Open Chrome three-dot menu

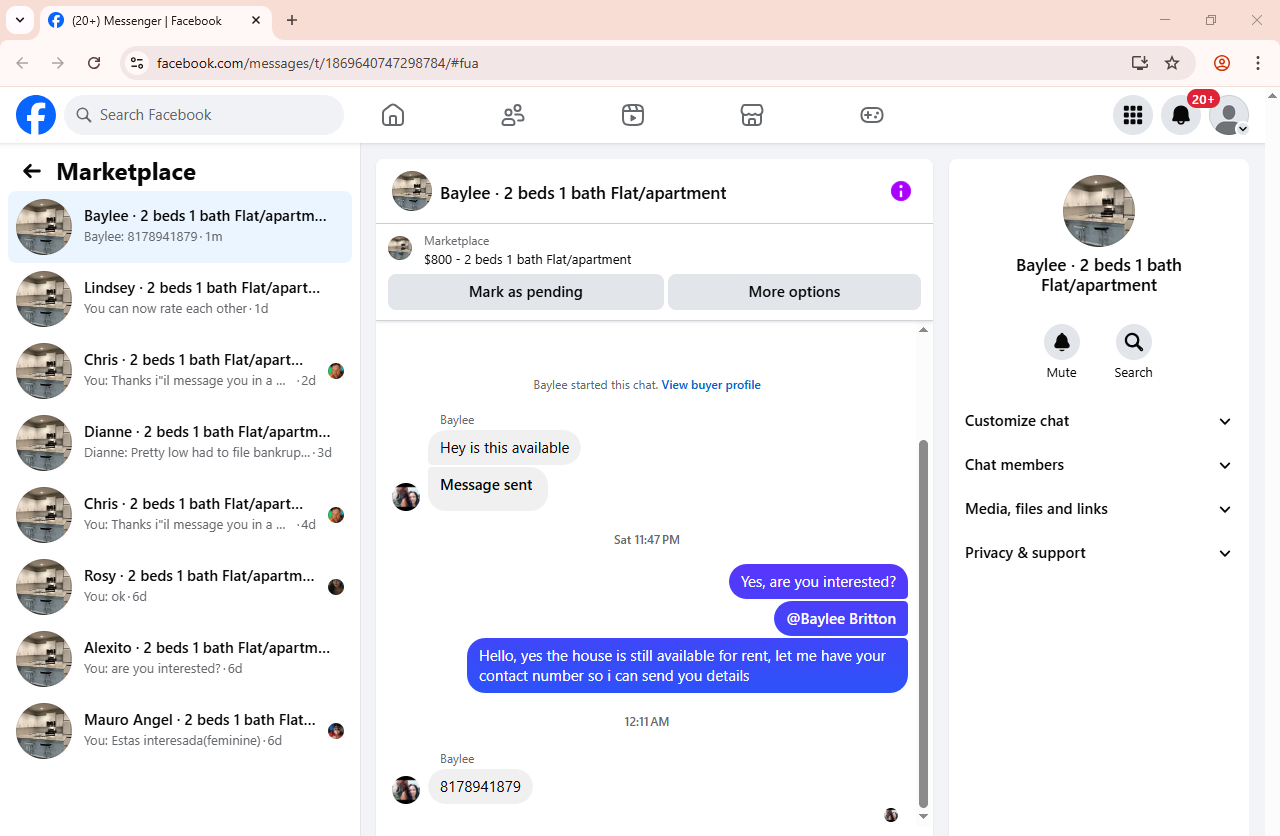click(1258, 63)
